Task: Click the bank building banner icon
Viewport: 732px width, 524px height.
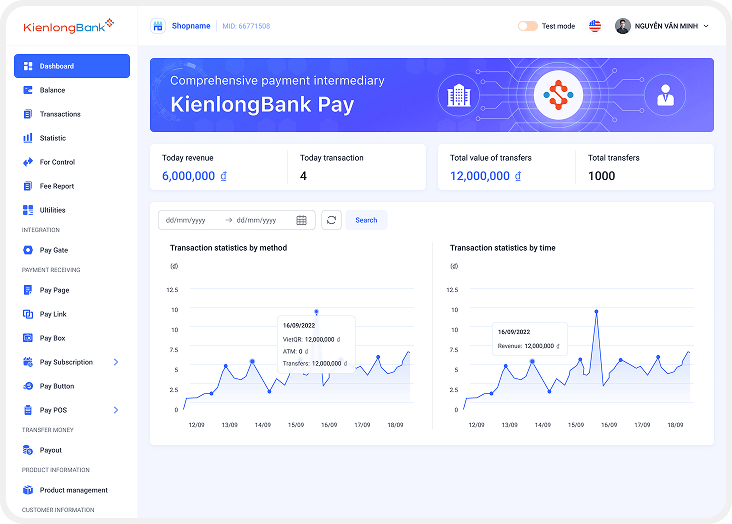Action: [459, 96]
